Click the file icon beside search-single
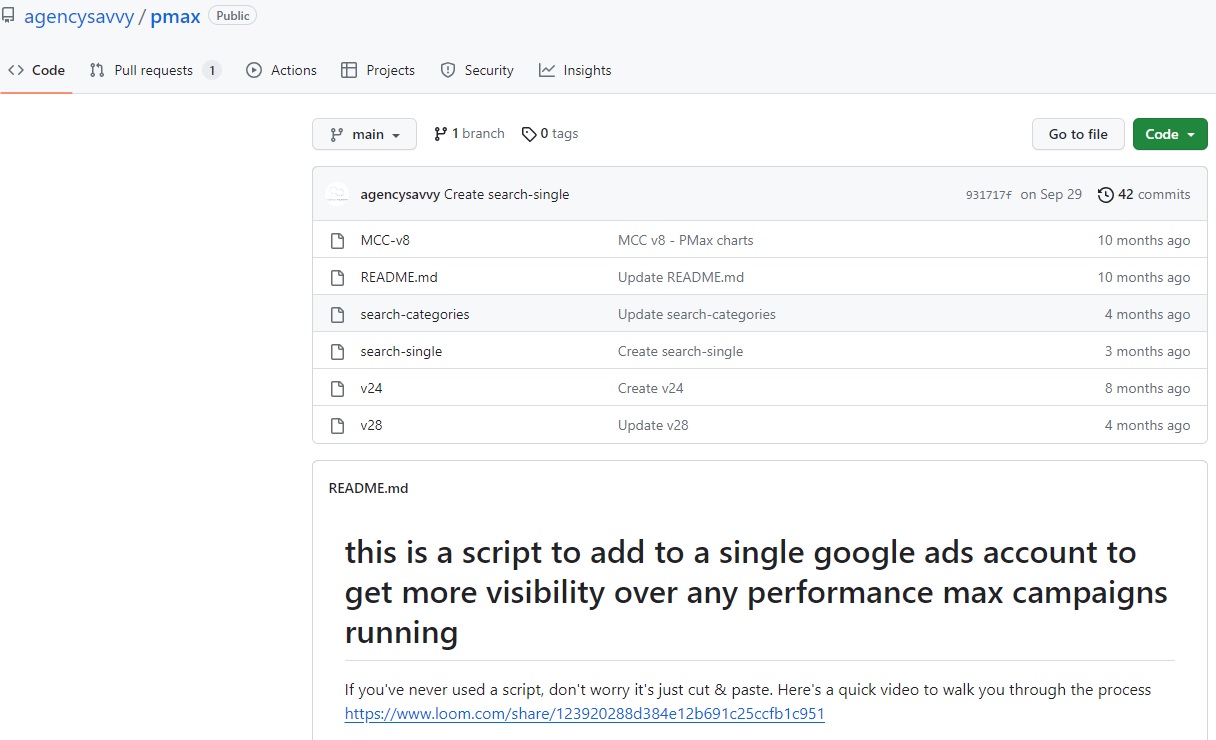This screenshot has width=1216, height=740. point(337,351)
